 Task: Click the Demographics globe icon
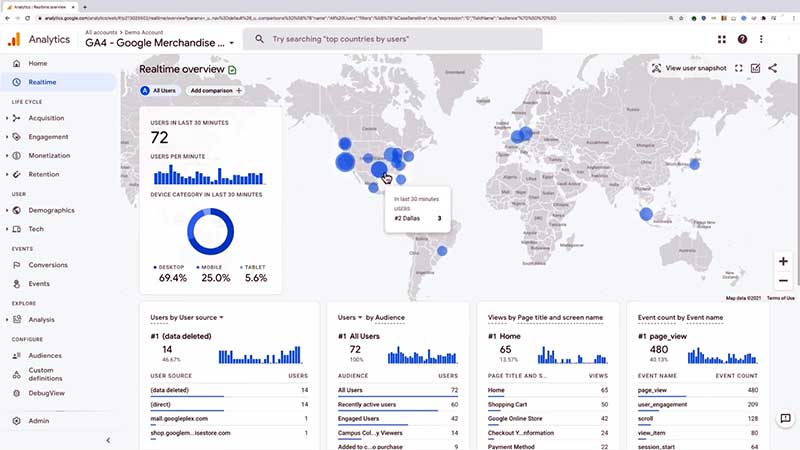pyautogui.click(x=16, y=210)
